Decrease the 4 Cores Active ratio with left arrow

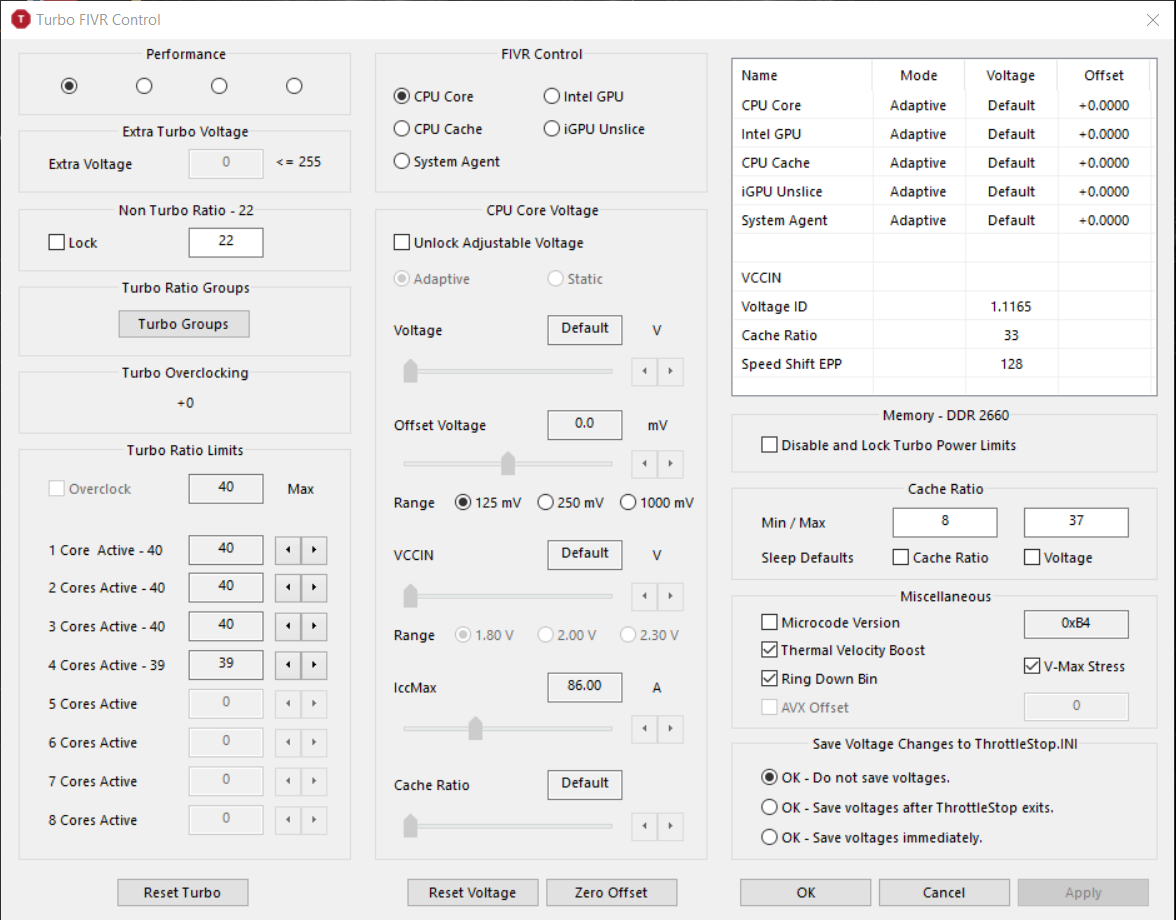pyautogui.click(x=288, y=664)
